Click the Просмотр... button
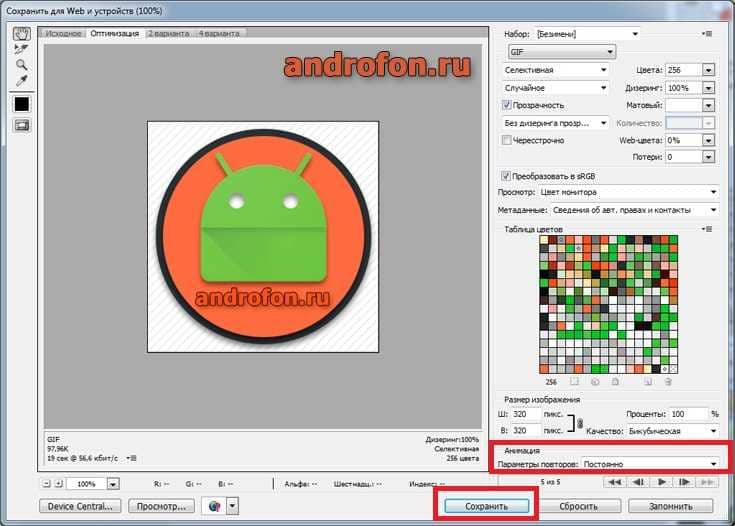Image resolution: width=735 pixels, height=526 pixels. tap(161, 506)
